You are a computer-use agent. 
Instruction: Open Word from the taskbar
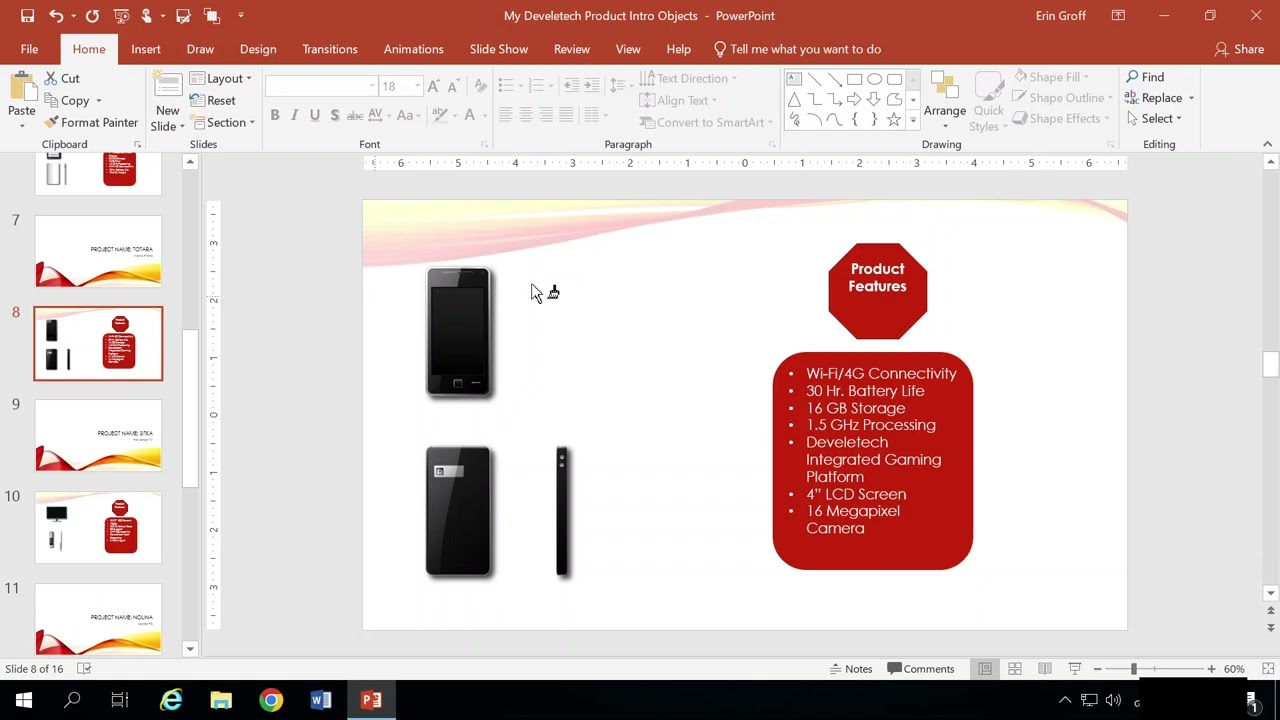coord(321,700)
